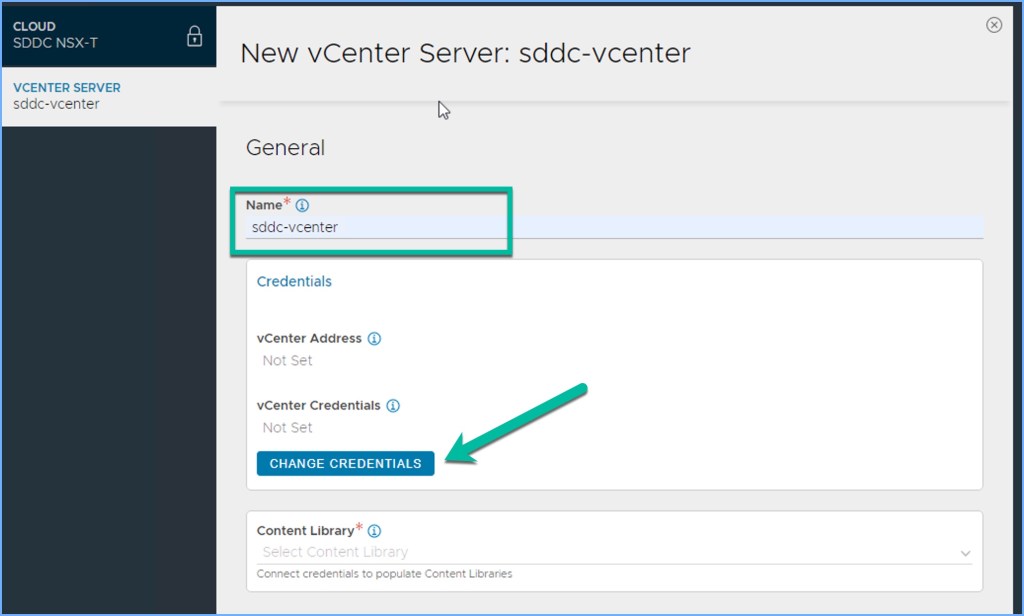Open the Select Content Library dropdown

[x=600, y=552]
